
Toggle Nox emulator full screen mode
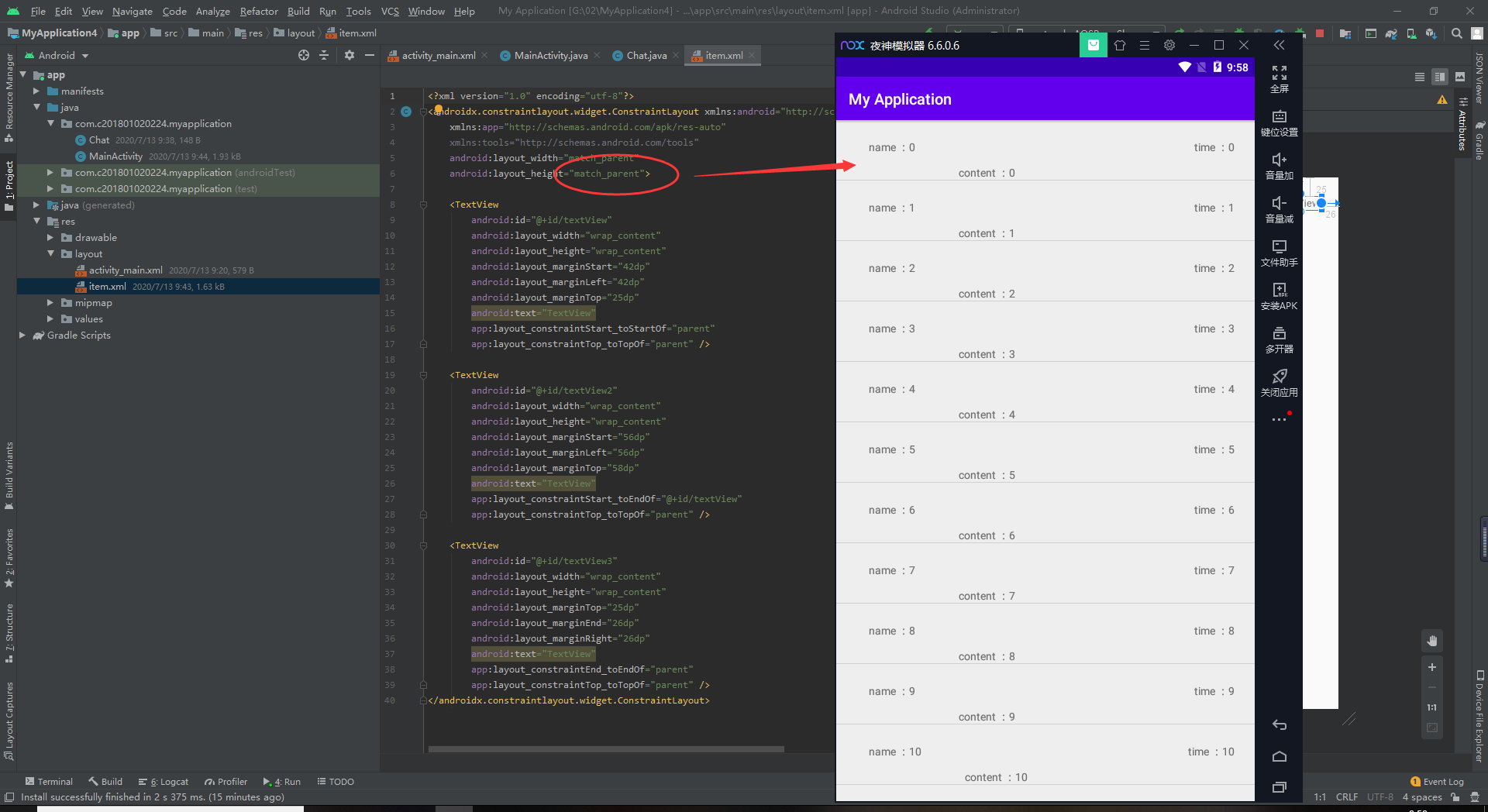coord(1279,77)
